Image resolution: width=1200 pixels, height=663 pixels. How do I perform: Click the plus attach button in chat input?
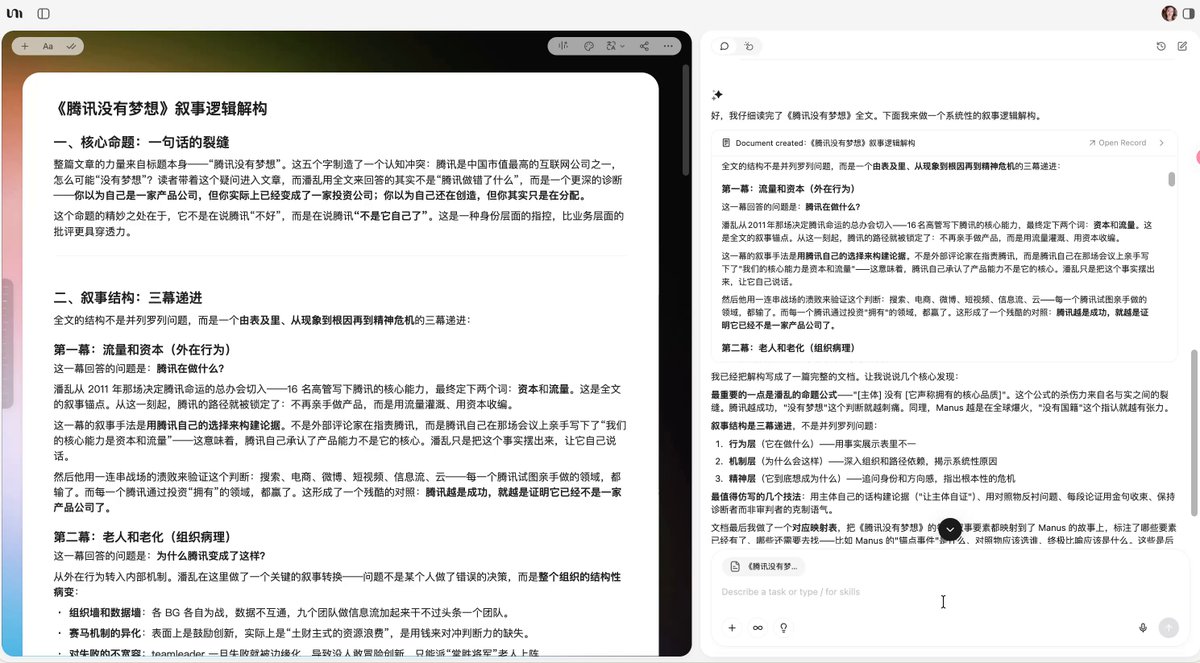[x=732, y=628]
